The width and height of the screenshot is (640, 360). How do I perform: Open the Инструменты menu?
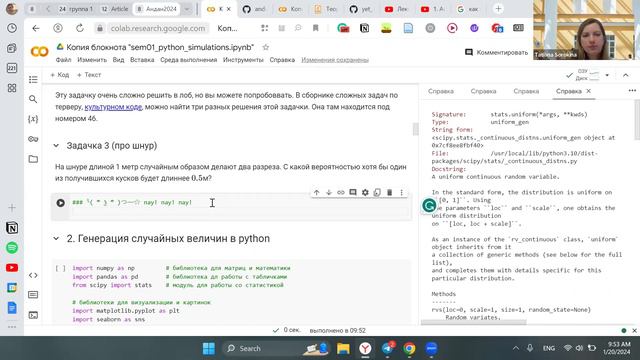click(243, 60)
